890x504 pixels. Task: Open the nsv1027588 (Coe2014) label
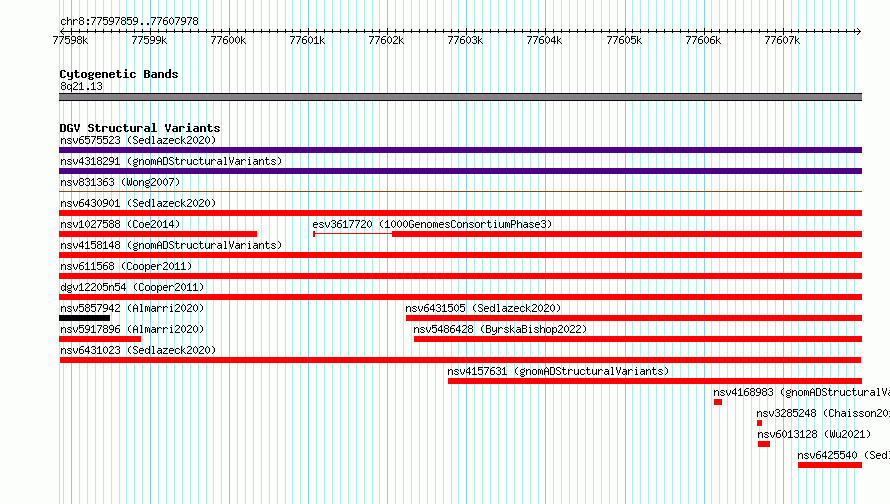click(120, 224)
